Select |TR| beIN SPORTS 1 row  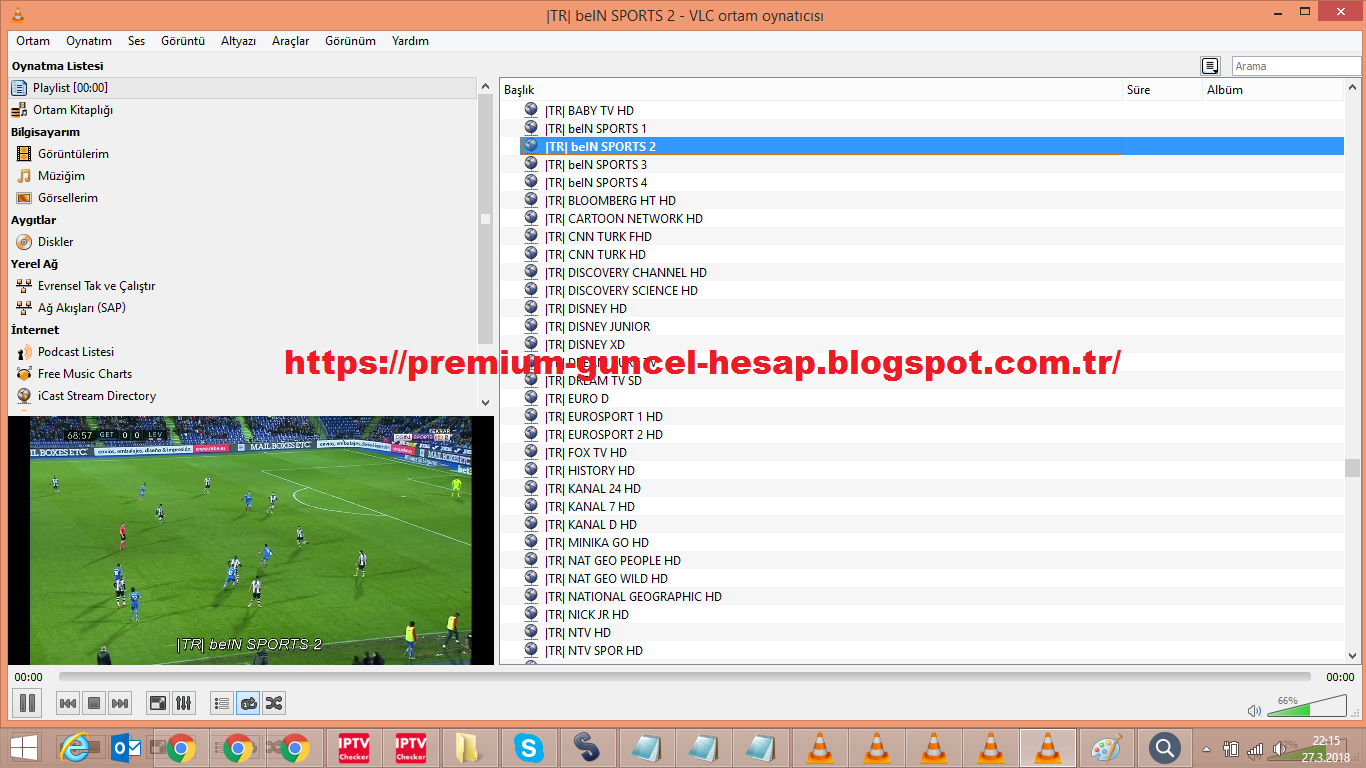point(922,128)
